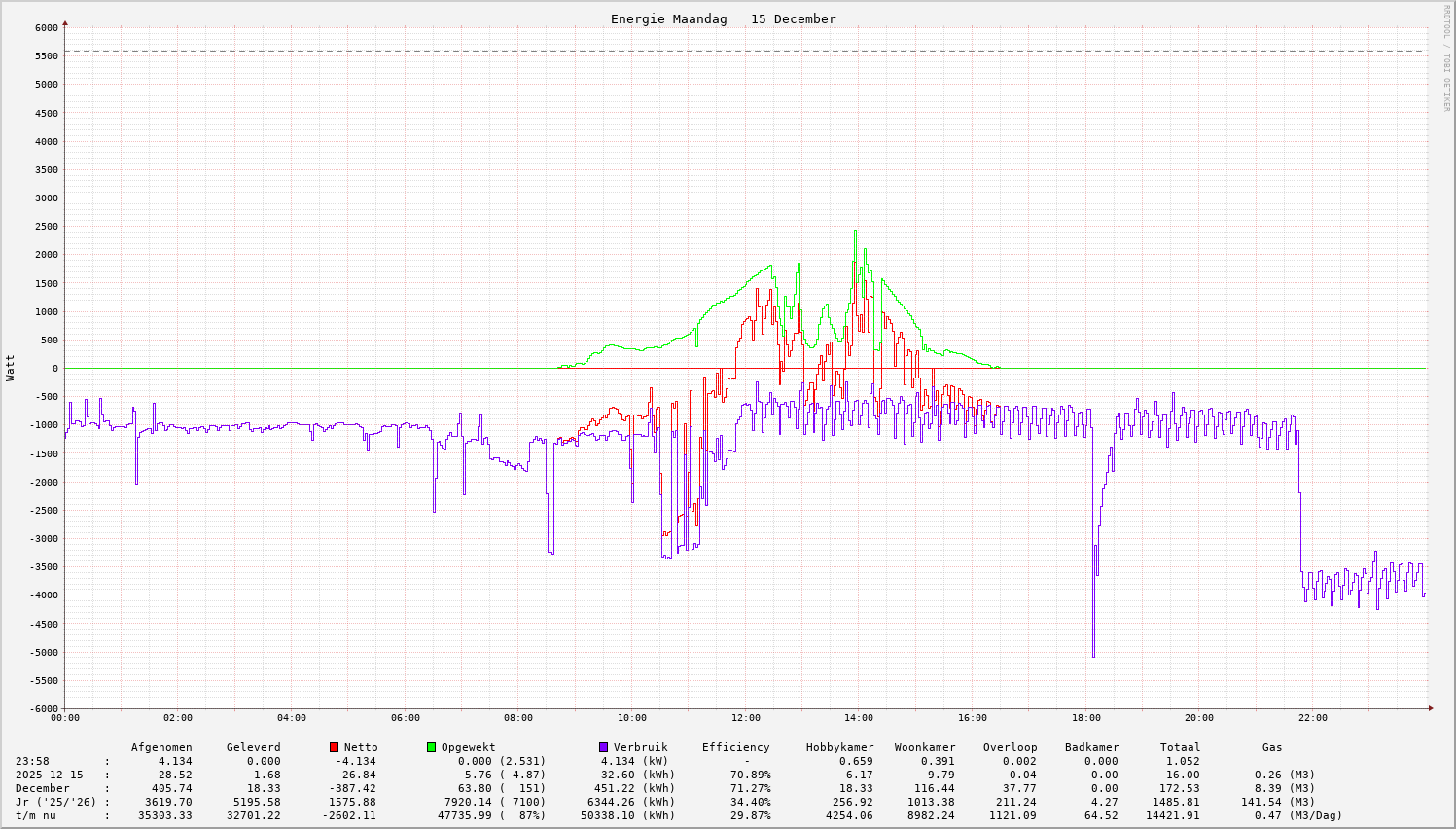
Task: Click the Totaal column header
Action: pos(1180,747)
